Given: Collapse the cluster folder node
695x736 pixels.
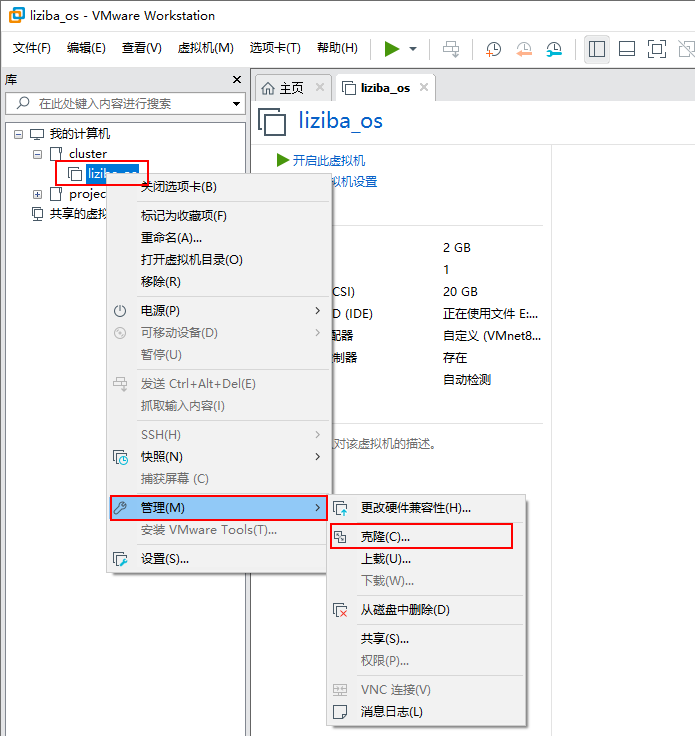Looking at the screenshot, I should [38, 154].
